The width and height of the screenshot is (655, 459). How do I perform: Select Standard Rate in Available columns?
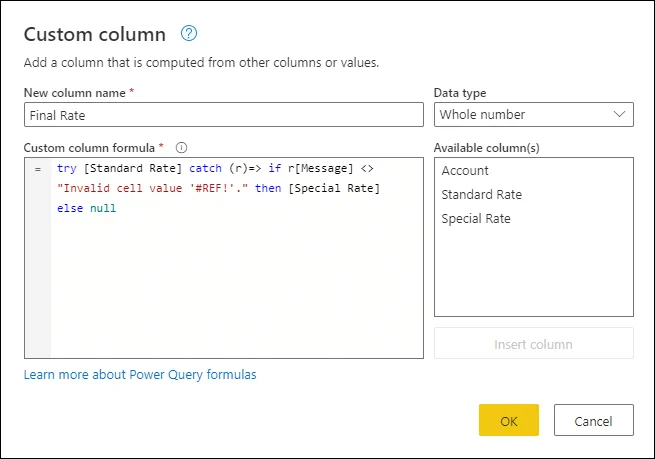tap(482, 195)
